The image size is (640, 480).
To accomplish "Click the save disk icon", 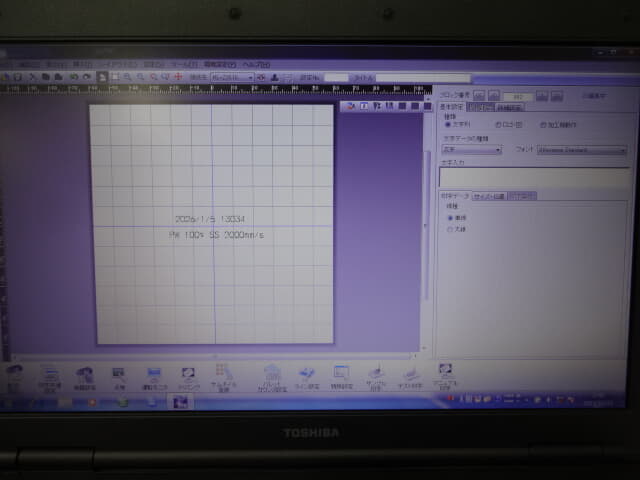I will pos(18,77).
